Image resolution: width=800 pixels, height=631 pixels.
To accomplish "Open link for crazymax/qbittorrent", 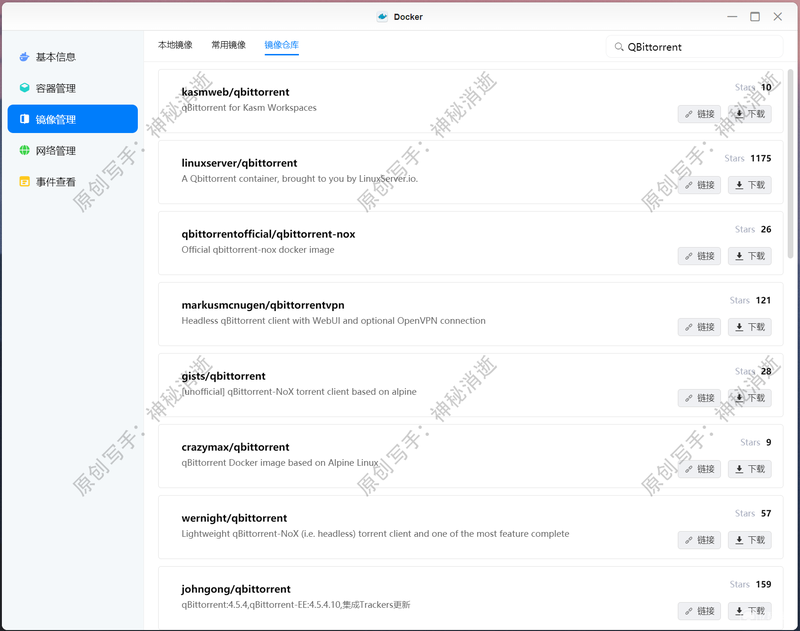I will (x=699, y=468).
